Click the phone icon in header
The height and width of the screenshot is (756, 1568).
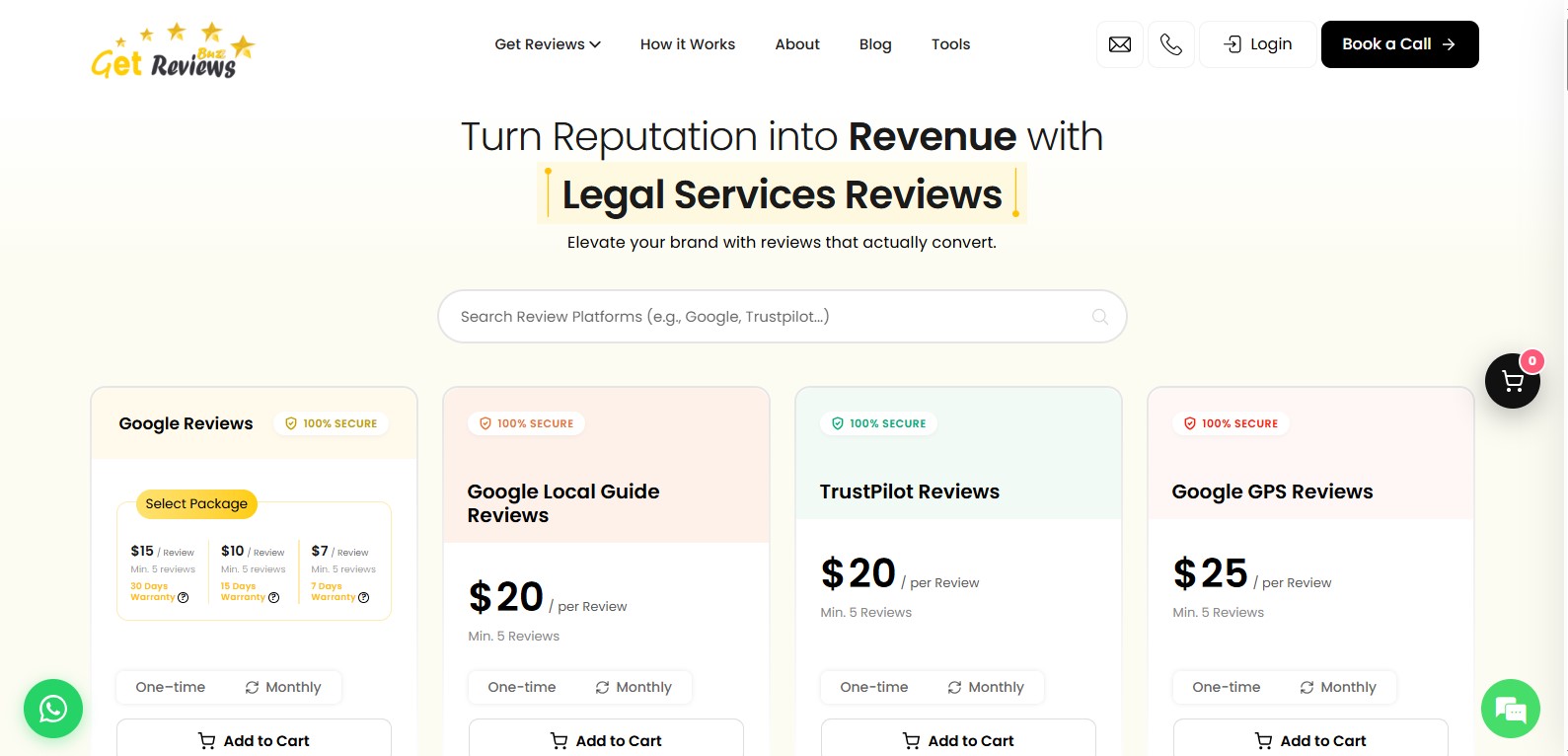1171,44
